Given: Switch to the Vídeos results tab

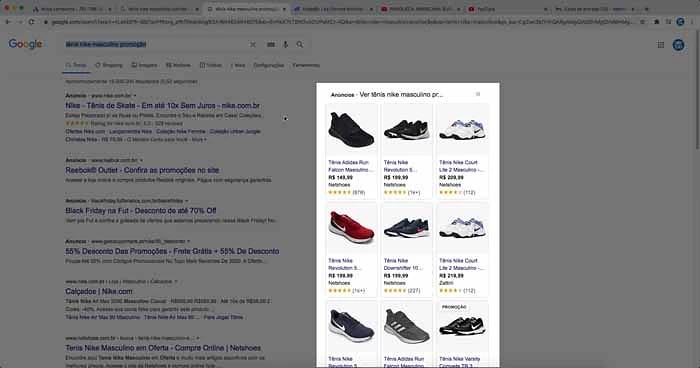Looking at the screenshot, I should pos(211,65).
